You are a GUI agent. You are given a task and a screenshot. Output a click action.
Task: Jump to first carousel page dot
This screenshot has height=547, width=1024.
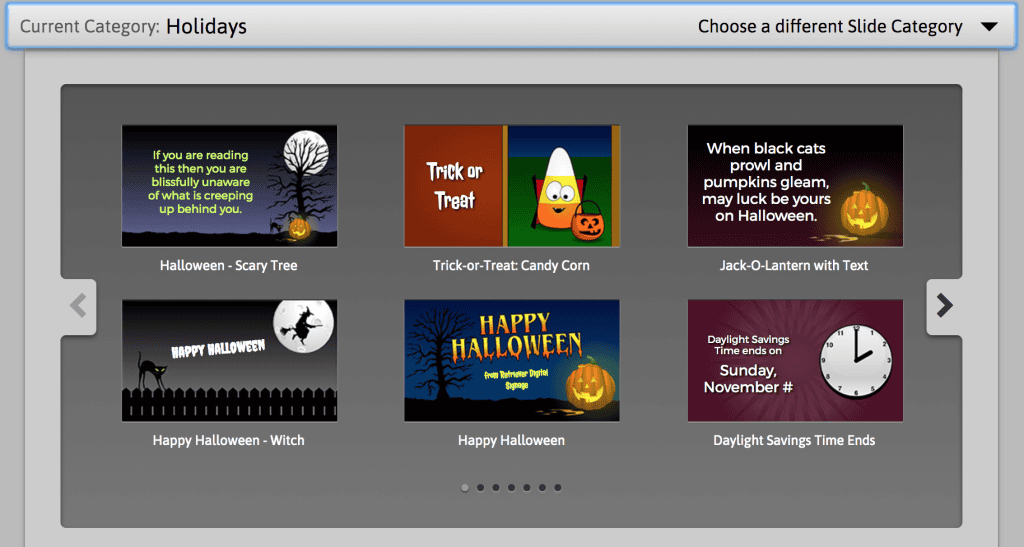[465, 488]
